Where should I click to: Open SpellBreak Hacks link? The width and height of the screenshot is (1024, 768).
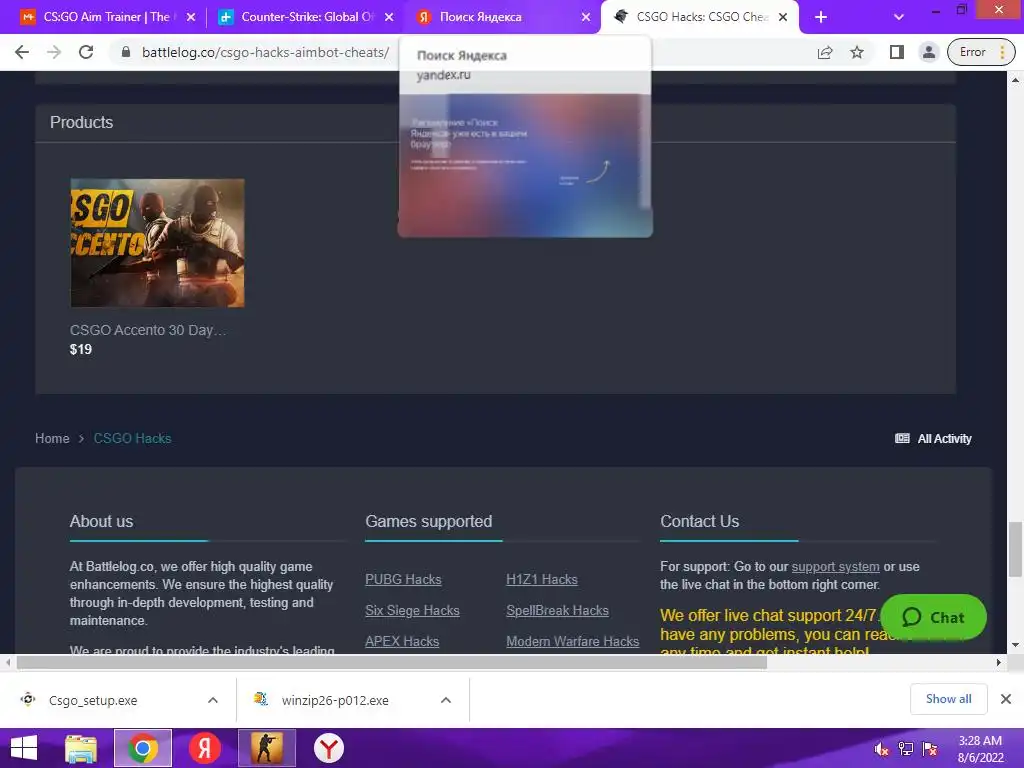pos(557,611)
